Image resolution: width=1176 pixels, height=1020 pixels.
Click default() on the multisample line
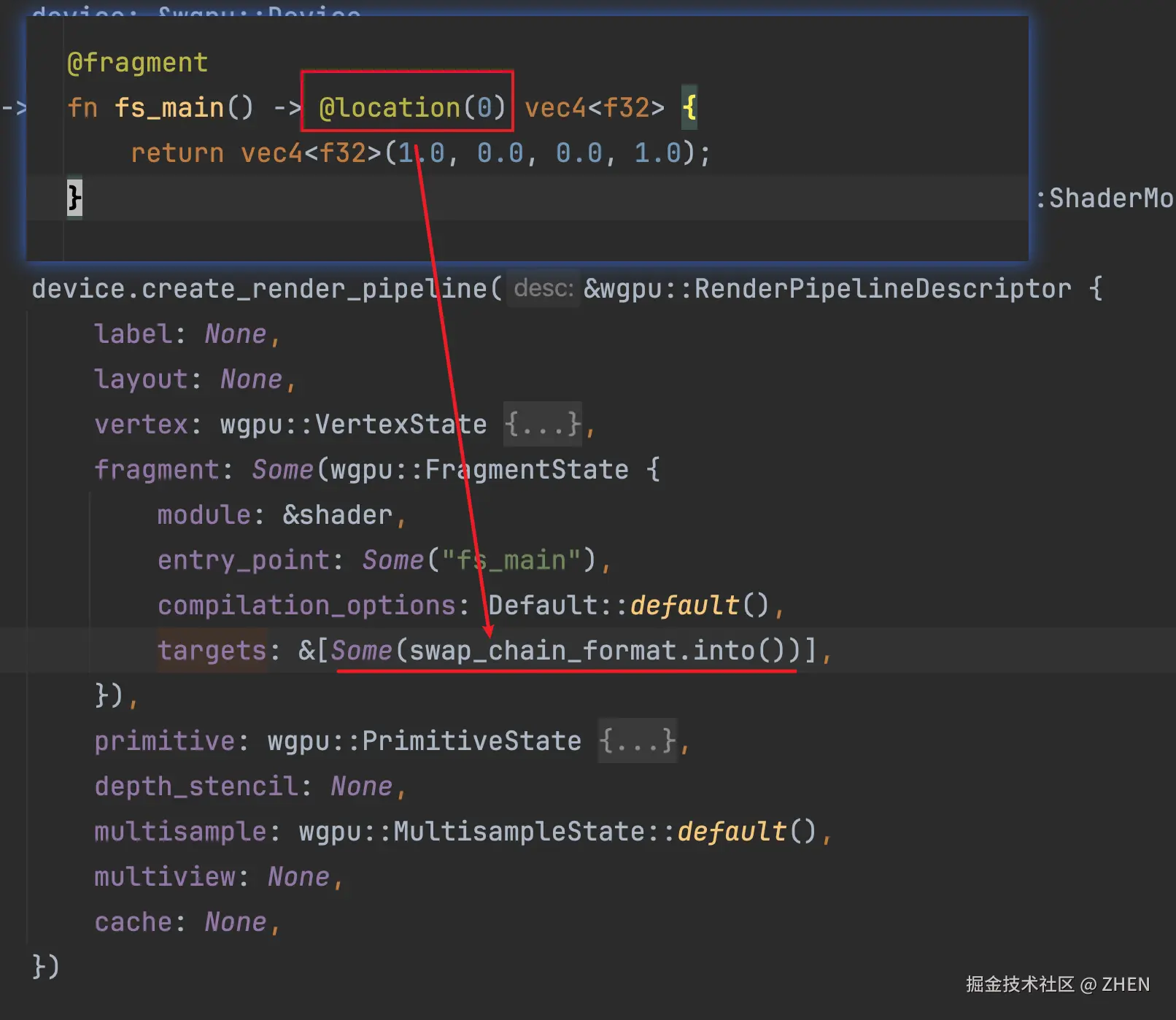(x=747, y=832)
